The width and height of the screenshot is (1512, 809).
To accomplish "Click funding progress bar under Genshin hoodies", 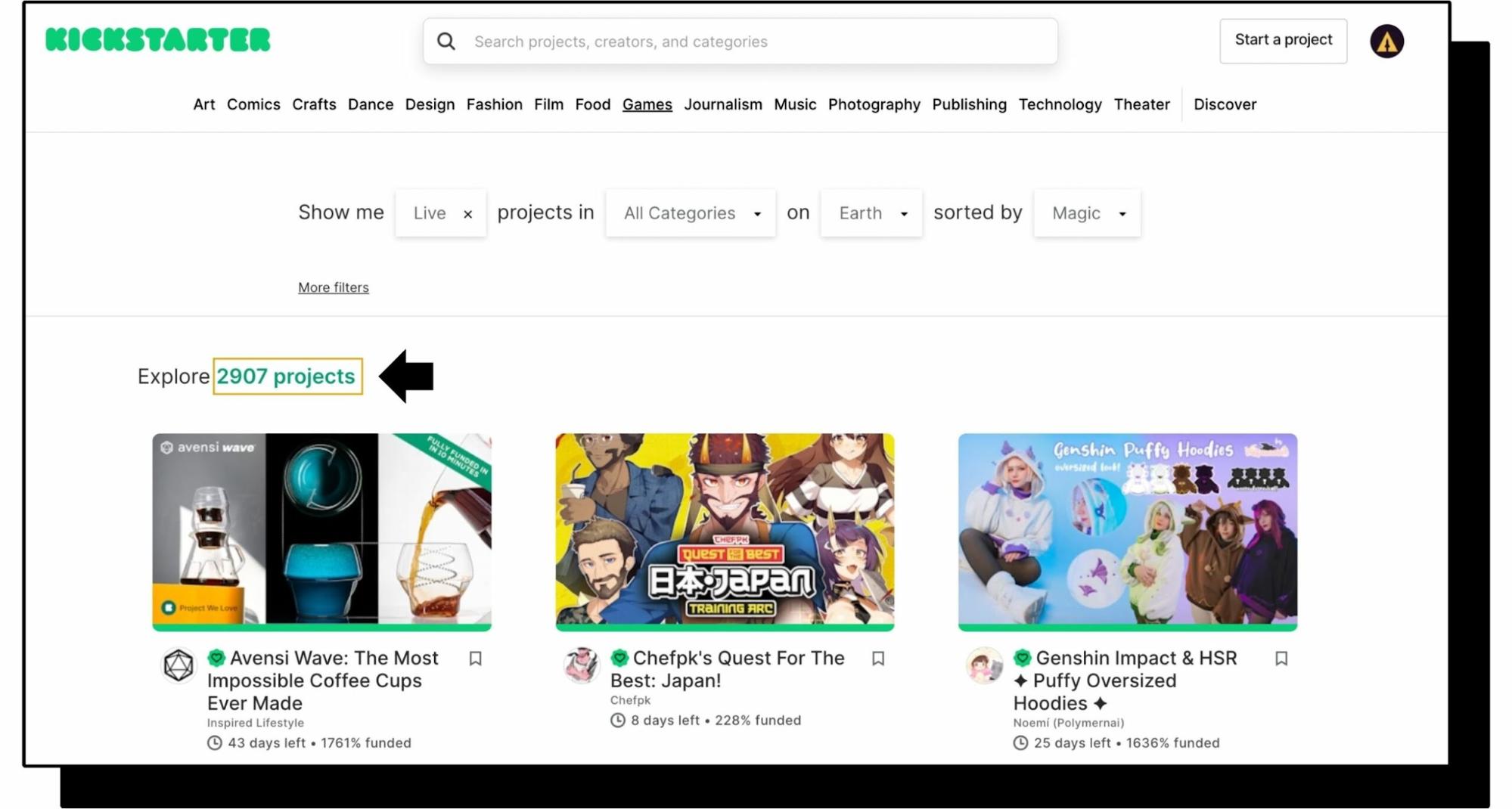I will [1128, 628].
